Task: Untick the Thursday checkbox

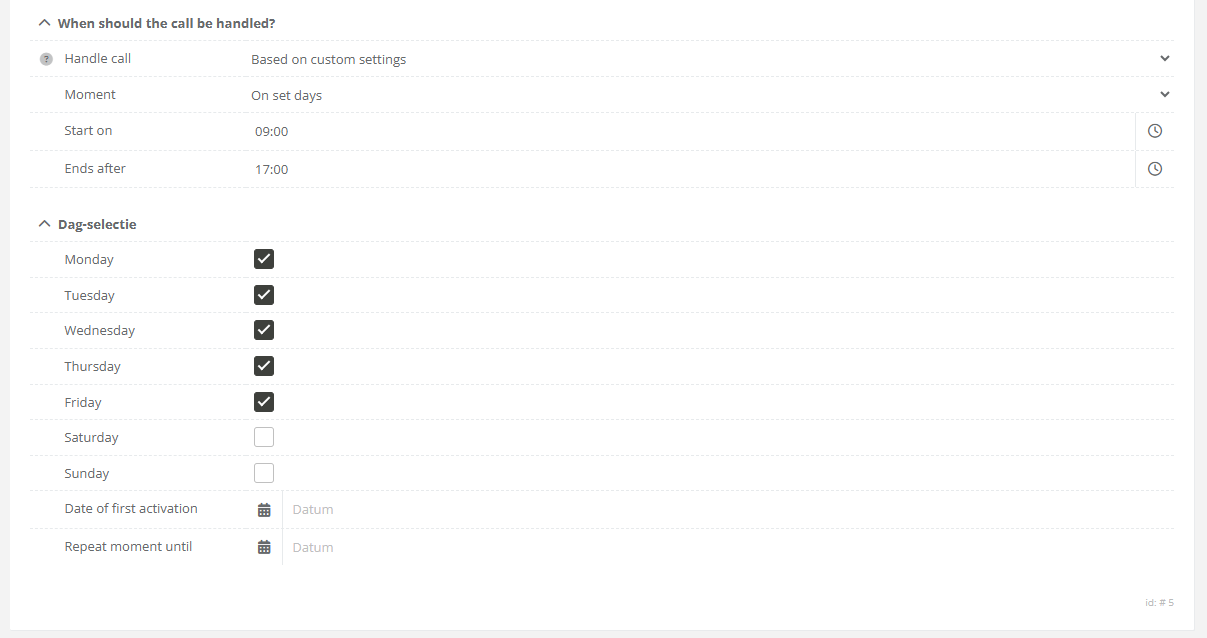Action: [264, 366]
